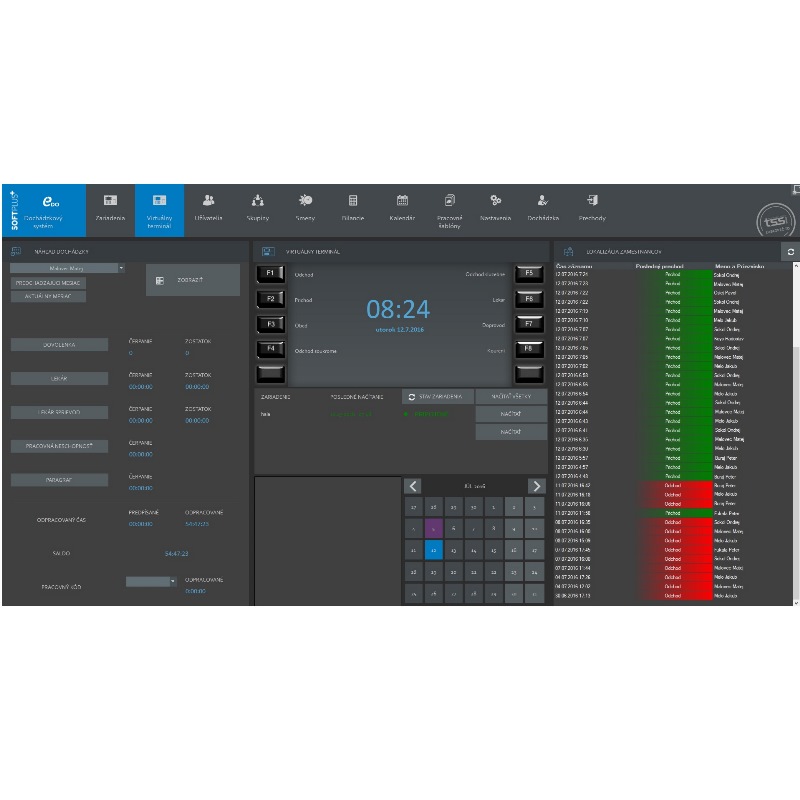The image size is (800, 800).
Task: Click refresh icon in employee localization panel
Action: coord(791,252)
